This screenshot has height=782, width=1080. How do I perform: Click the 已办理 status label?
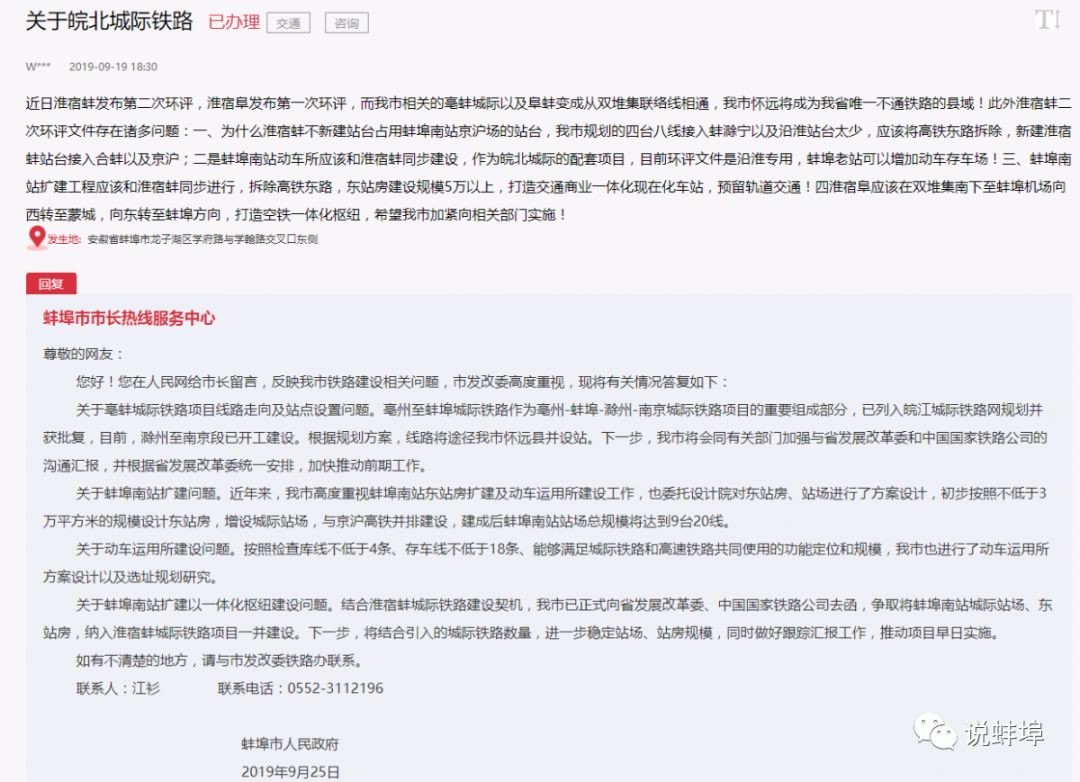pyautogui.click(x=233, y=22)
